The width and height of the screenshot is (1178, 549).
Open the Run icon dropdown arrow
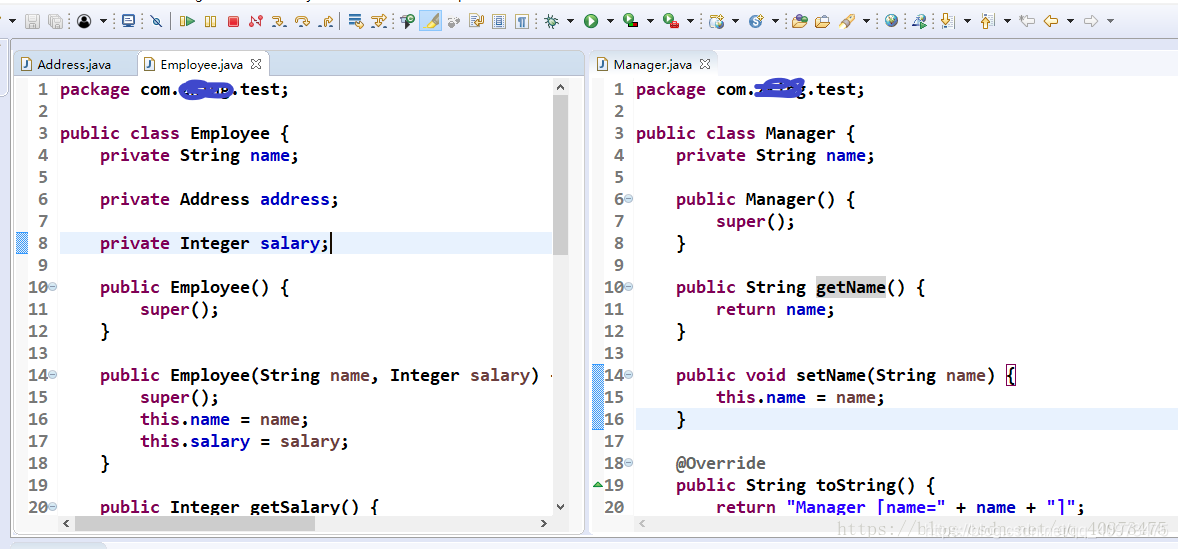point(610,22)
